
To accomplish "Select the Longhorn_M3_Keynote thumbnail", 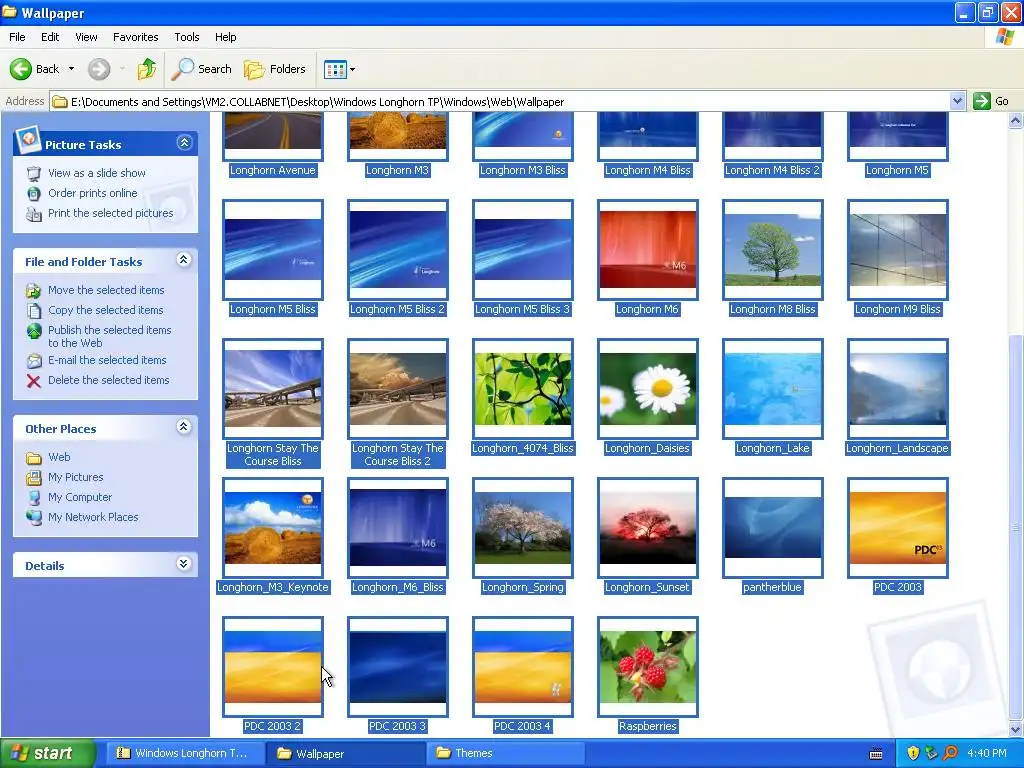I will tap(273, 528).
